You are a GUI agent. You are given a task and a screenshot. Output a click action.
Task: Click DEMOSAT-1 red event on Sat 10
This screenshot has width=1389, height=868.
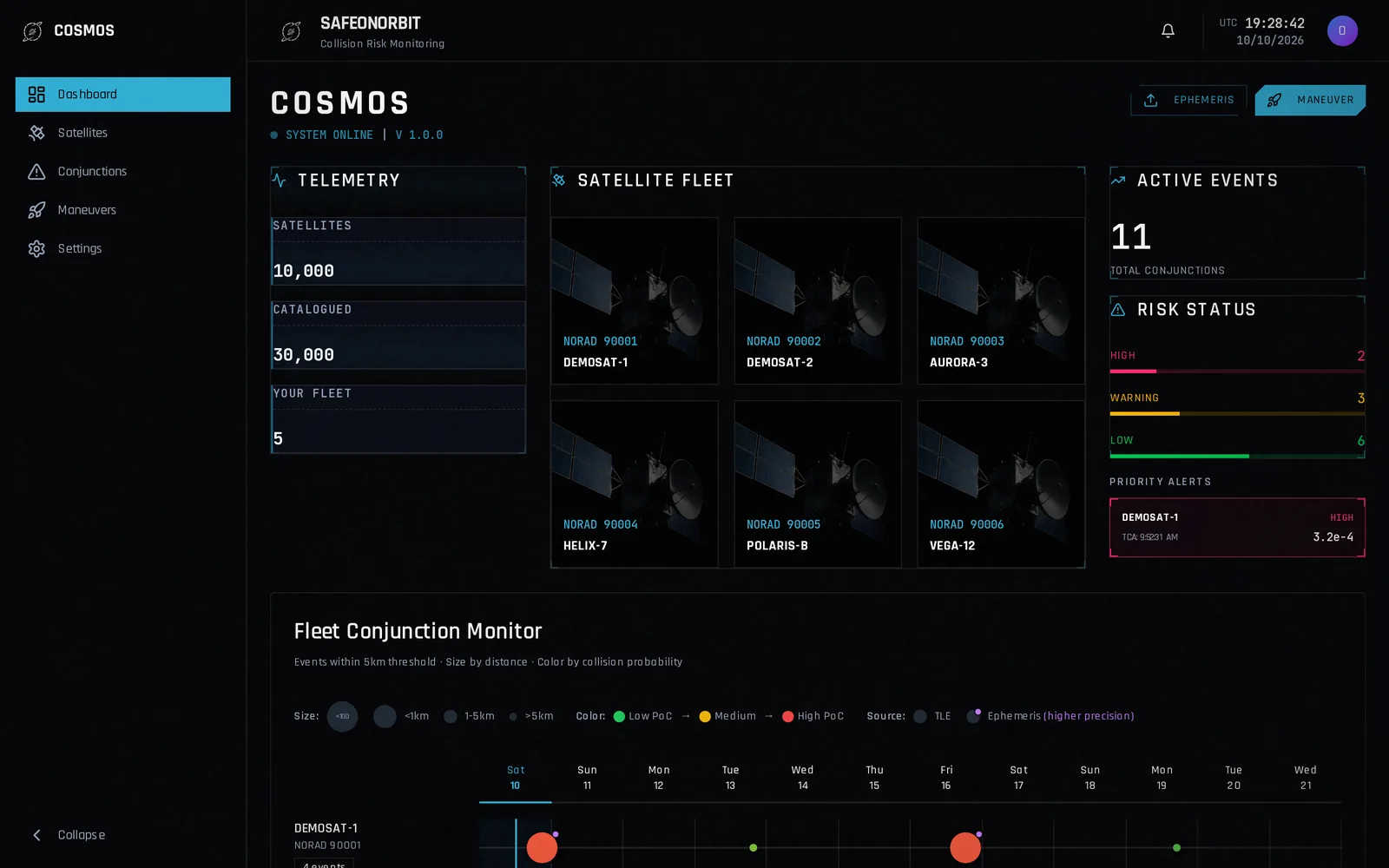[x=542, y=848]
